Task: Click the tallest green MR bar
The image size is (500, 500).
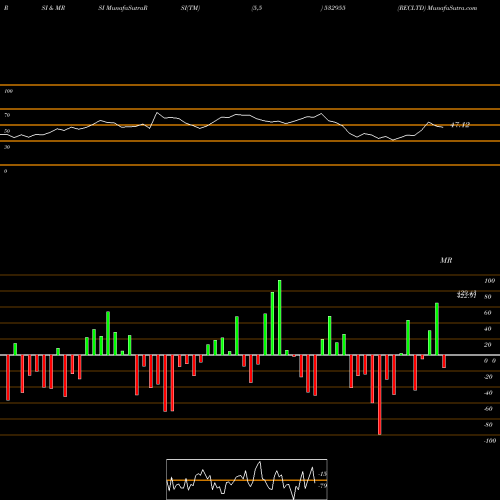Action: click(x=279, y=317)
